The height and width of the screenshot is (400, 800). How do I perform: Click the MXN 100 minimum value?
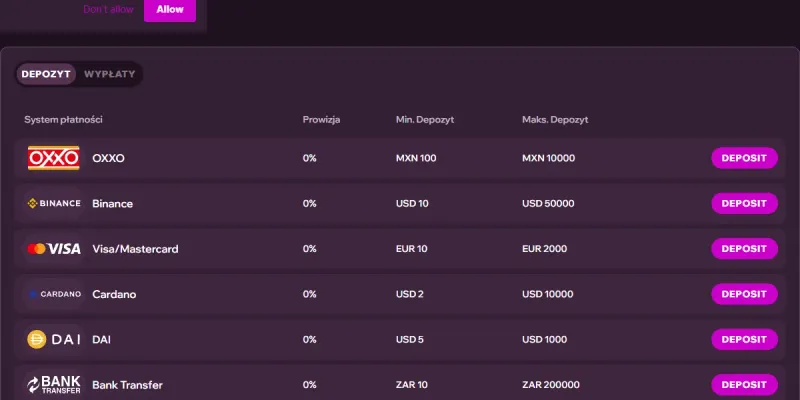[416, 158]
